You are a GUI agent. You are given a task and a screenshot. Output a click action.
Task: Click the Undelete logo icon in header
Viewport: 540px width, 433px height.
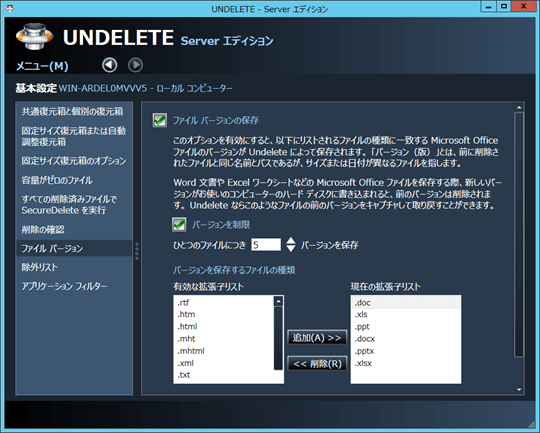(x=35, y=37)
